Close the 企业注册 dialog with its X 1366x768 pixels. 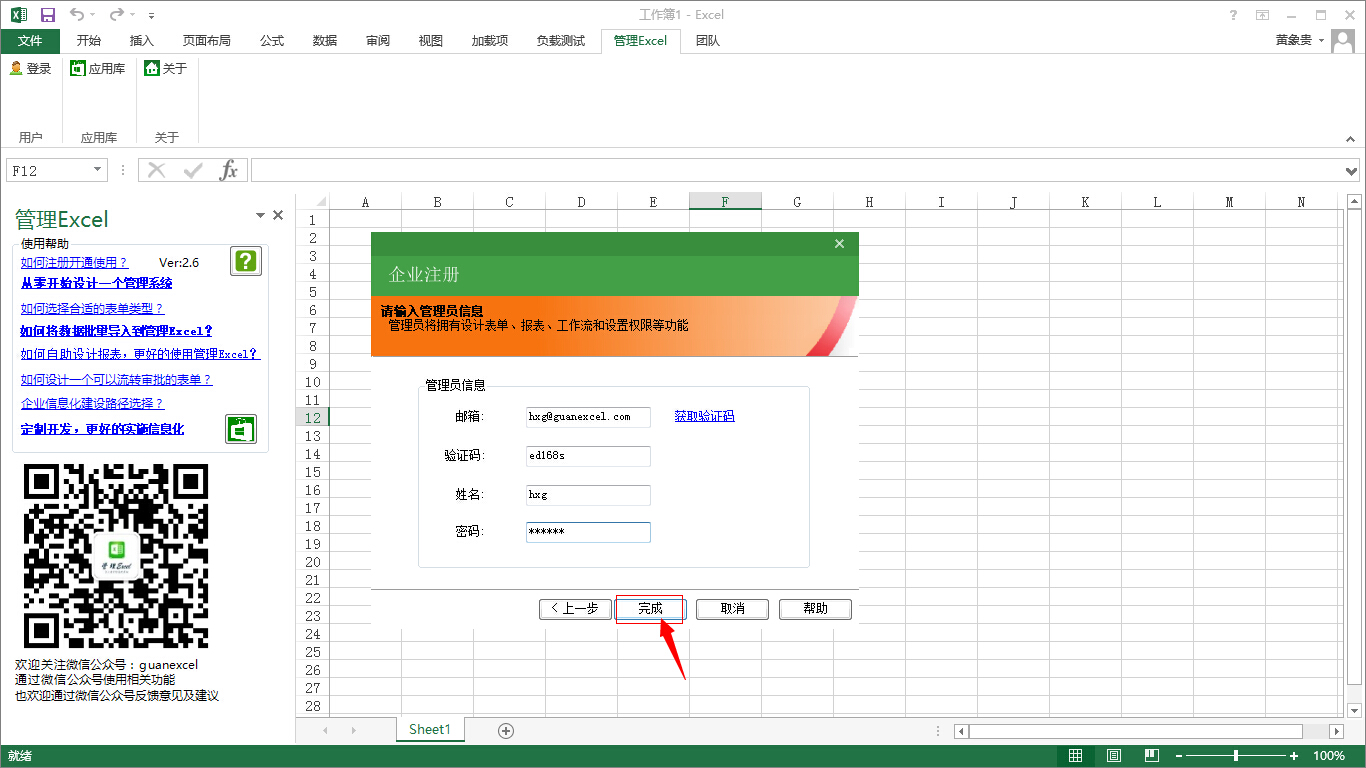coord(839,244)
